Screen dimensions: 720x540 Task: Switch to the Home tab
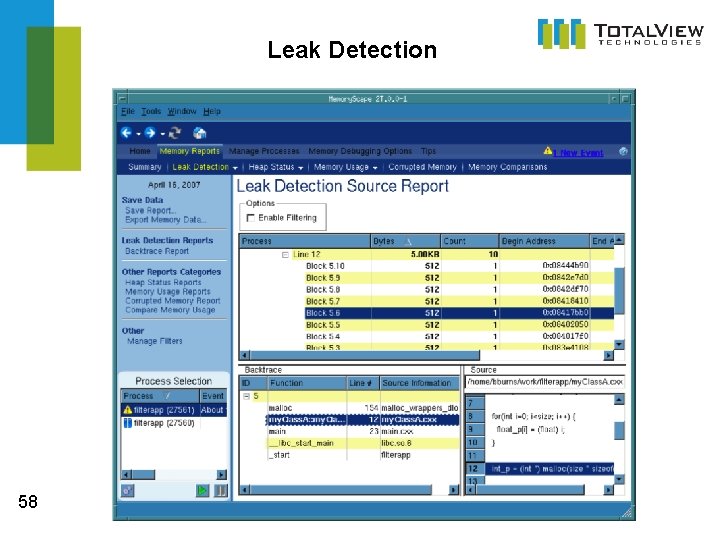140,151
